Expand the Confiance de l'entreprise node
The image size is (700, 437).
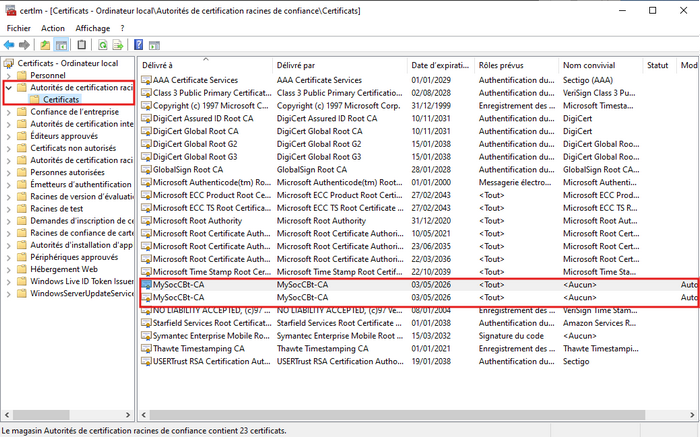(9, 112)
